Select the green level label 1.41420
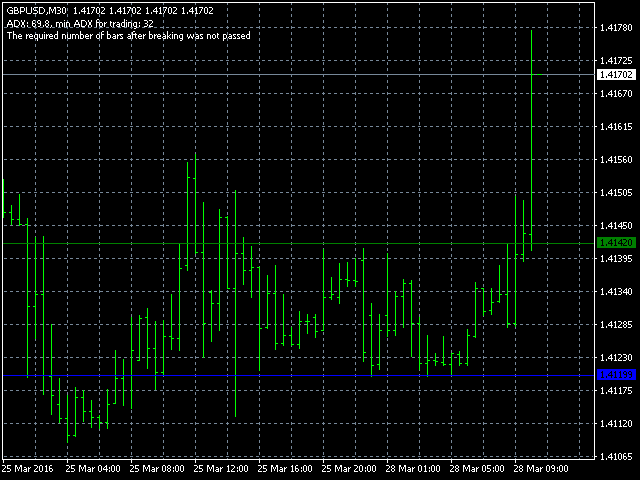 tap(616, 243)
